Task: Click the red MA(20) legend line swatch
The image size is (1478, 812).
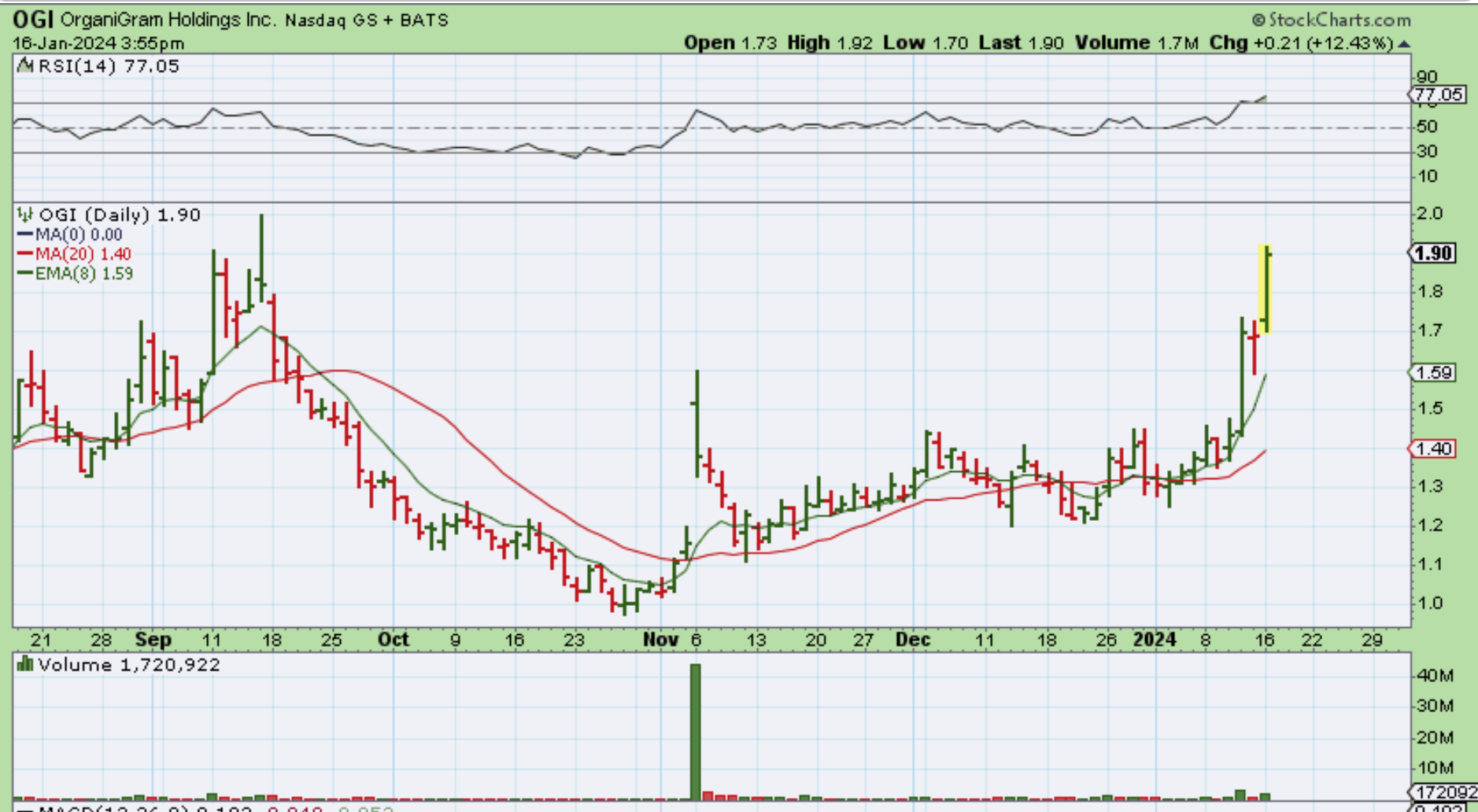Action: pyautogui.click(x=25, y=254)
